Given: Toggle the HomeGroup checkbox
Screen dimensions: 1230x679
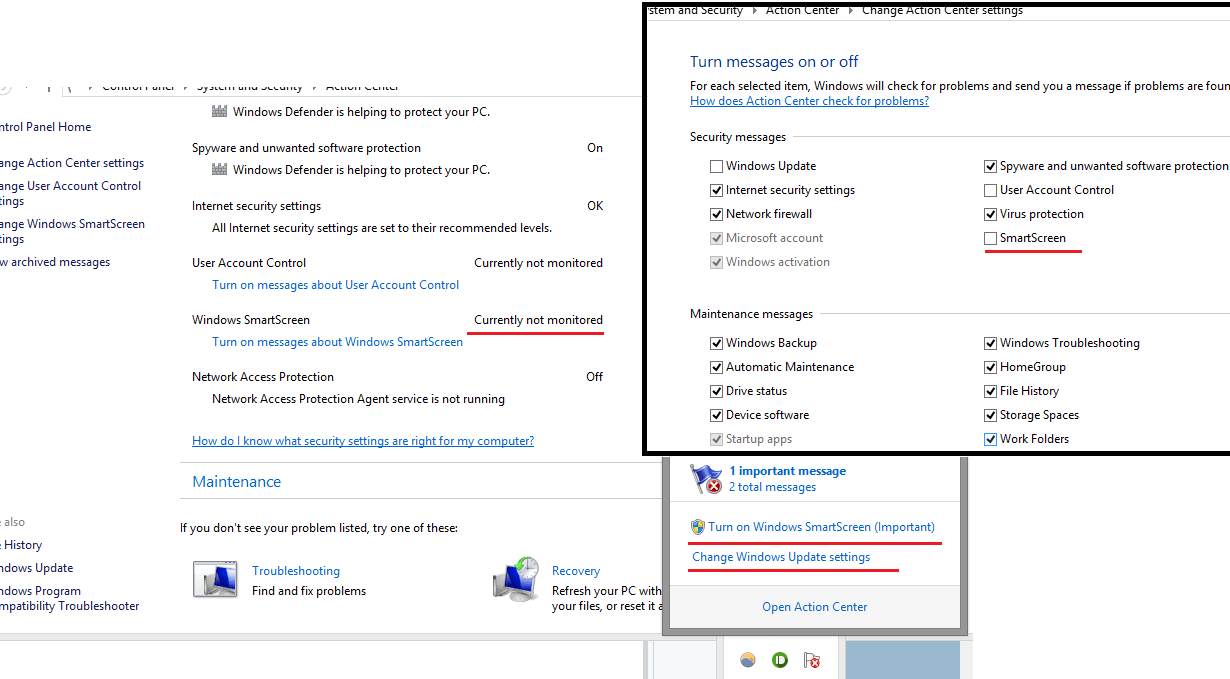Looking at the screenshot, I should point(990,367).
